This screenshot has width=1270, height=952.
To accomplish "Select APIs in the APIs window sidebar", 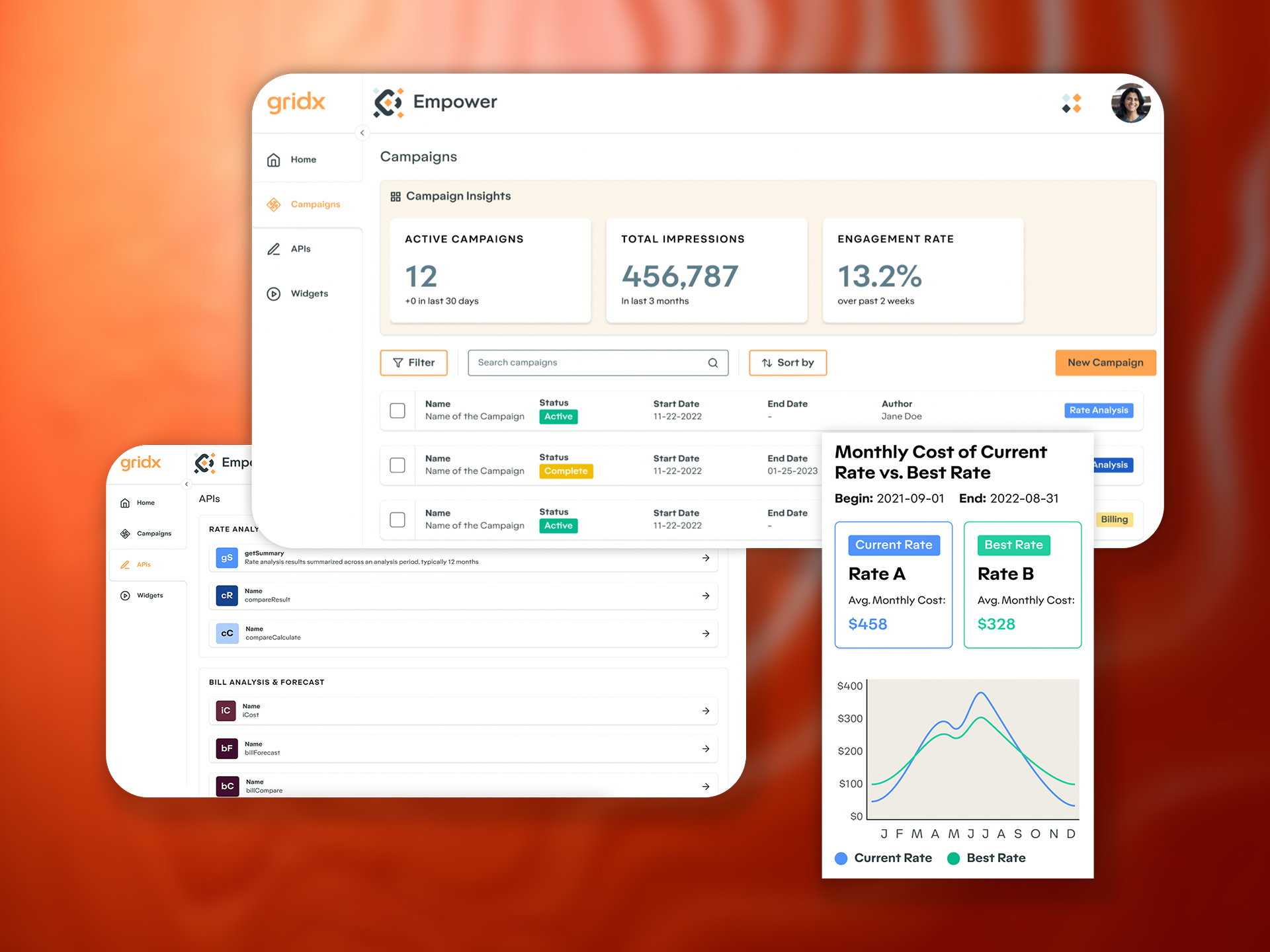I will 147,565.
